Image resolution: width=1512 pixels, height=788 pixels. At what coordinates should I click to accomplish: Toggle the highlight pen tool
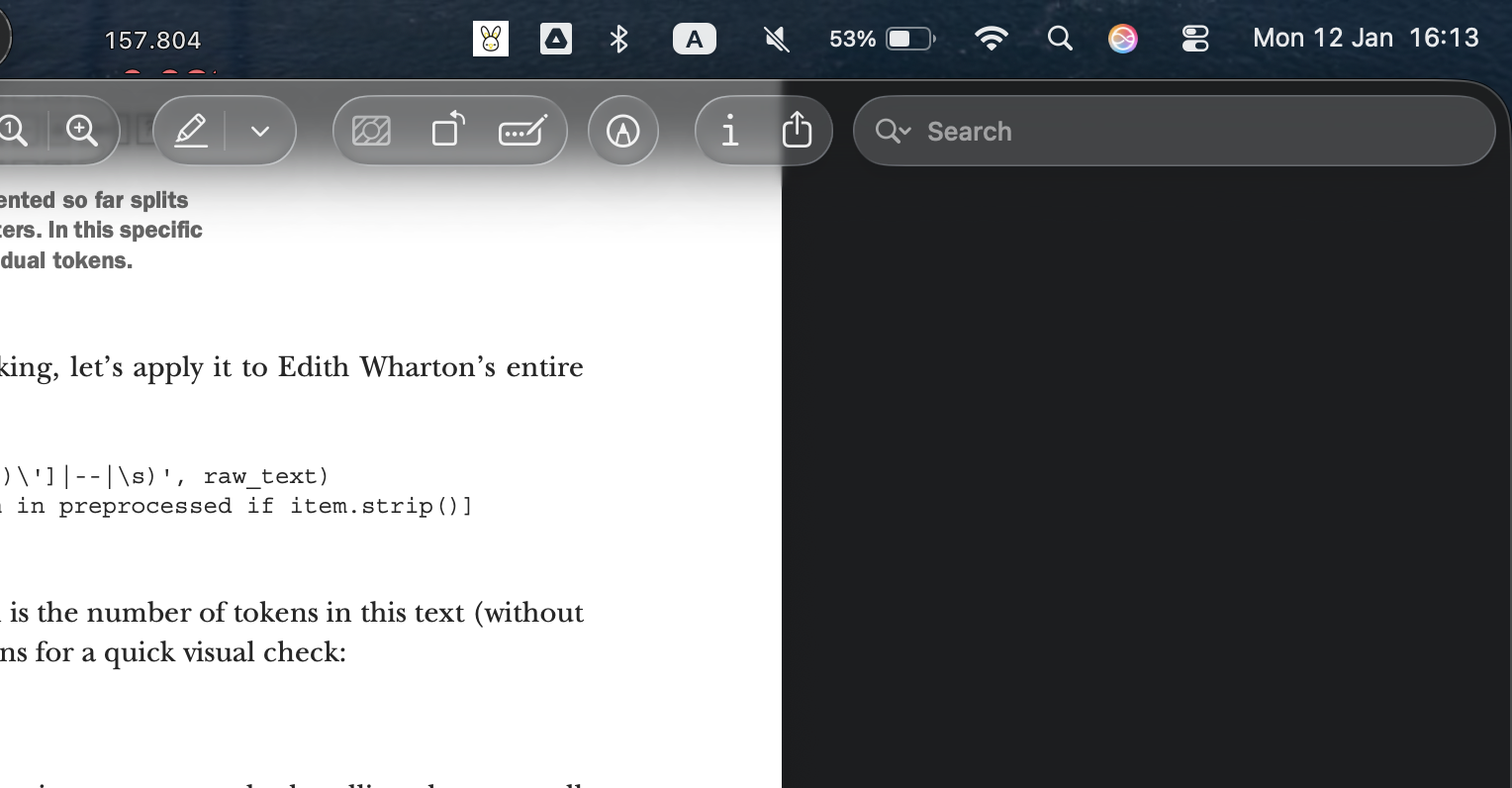coord(191,131)
